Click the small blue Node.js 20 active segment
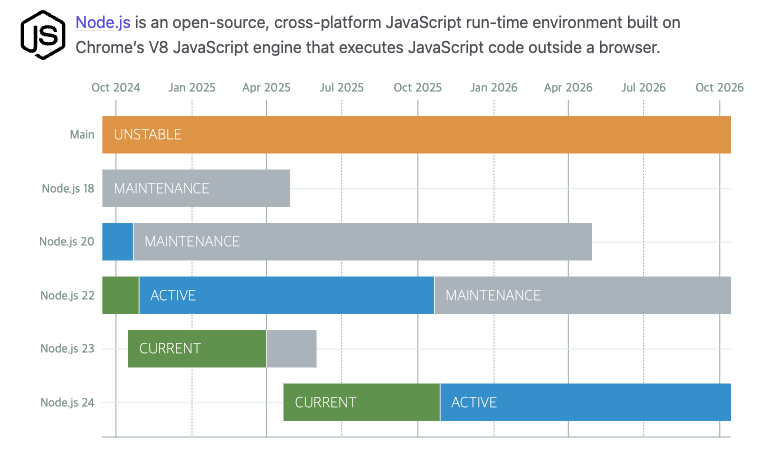The height and width of the screenshot is (455, 776). tap(118, 242)
